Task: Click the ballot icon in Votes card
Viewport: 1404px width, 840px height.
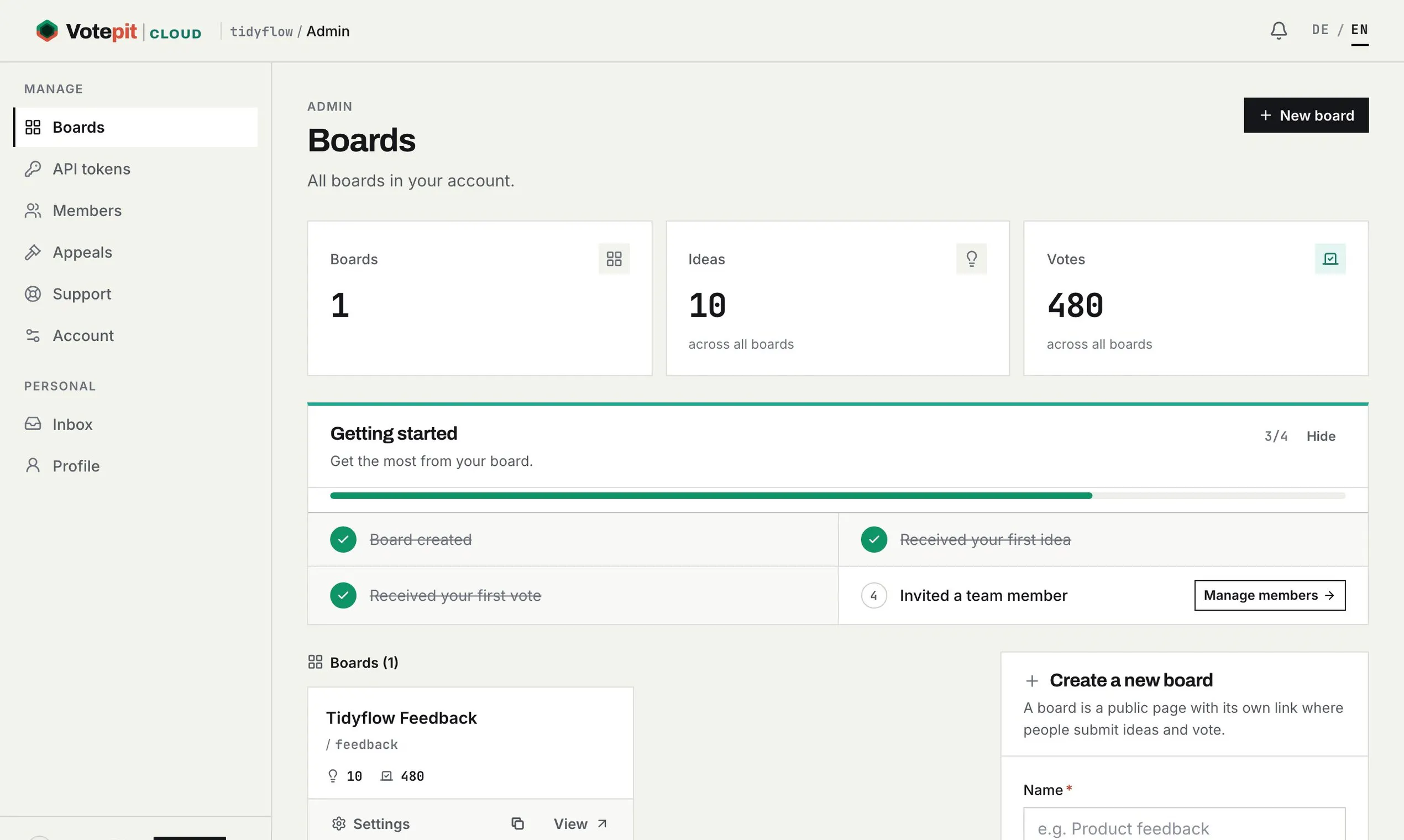Action: 1330,259
